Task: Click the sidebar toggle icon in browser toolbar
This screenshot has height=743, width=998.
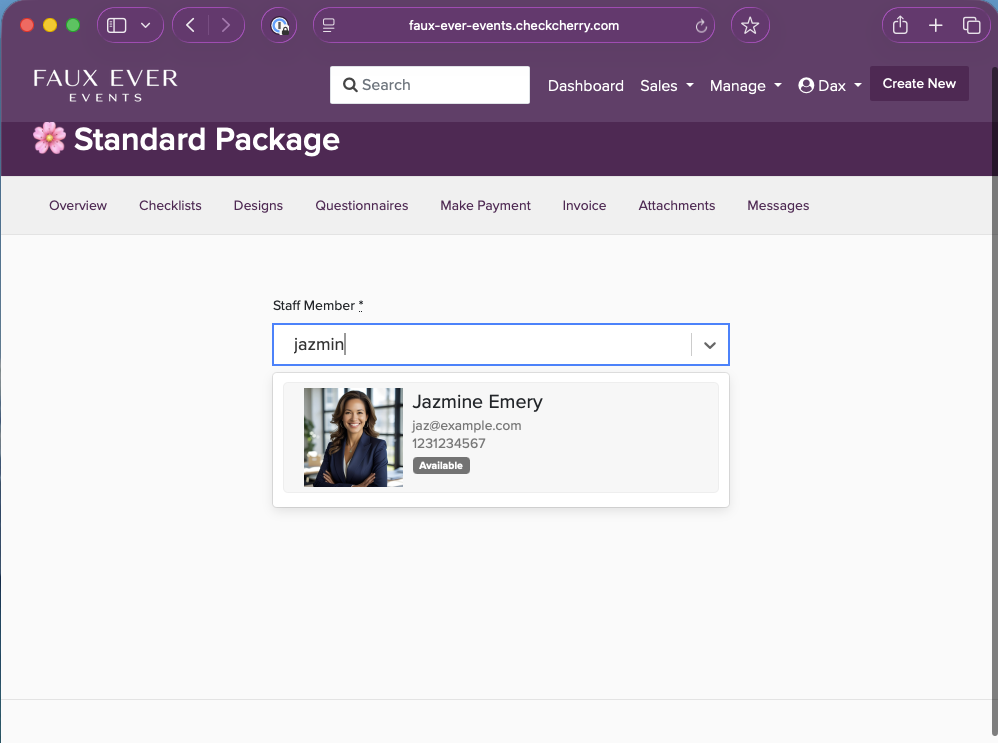Action: (x=117, y=25)
